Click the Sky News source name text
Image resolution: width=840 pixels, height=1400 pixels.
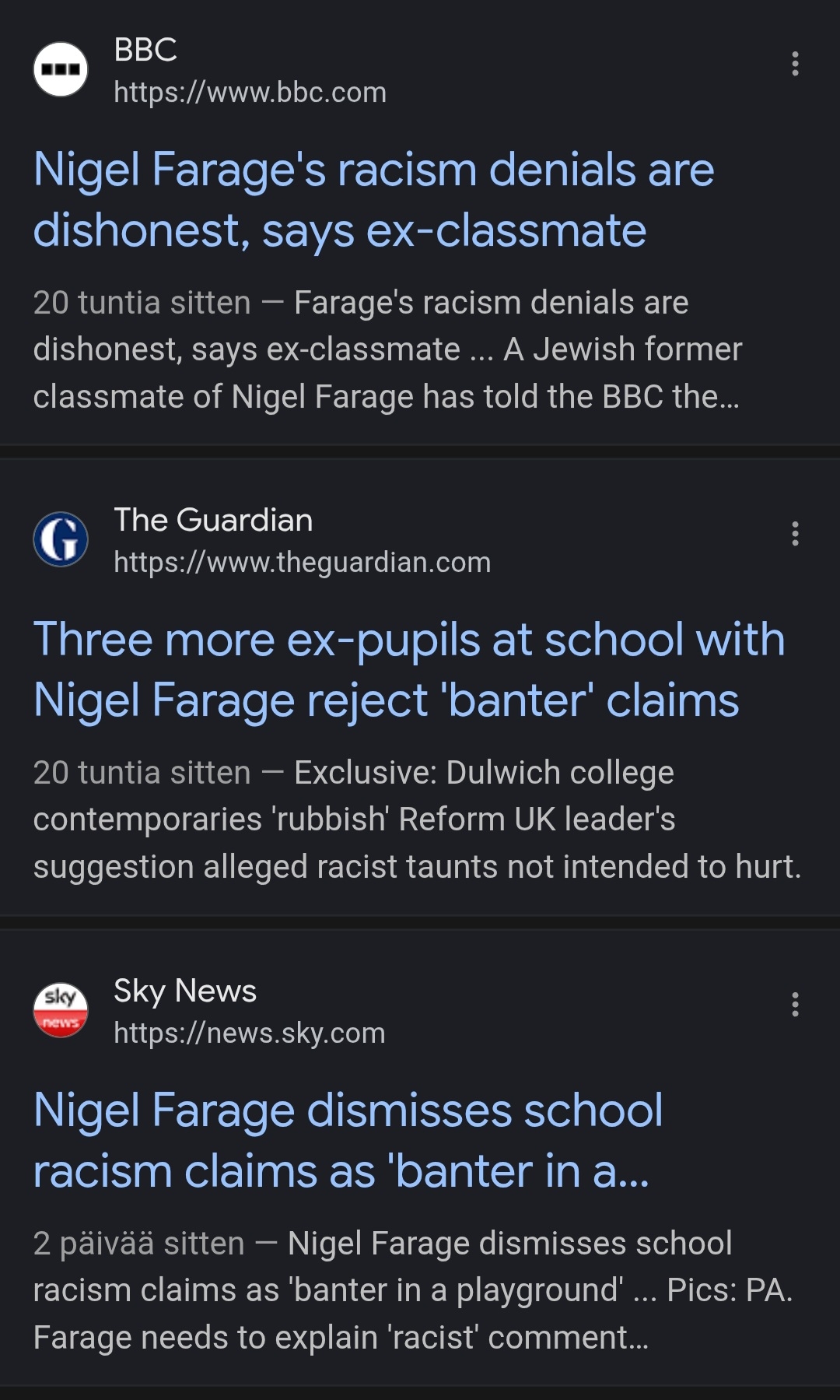coord(185,991)
